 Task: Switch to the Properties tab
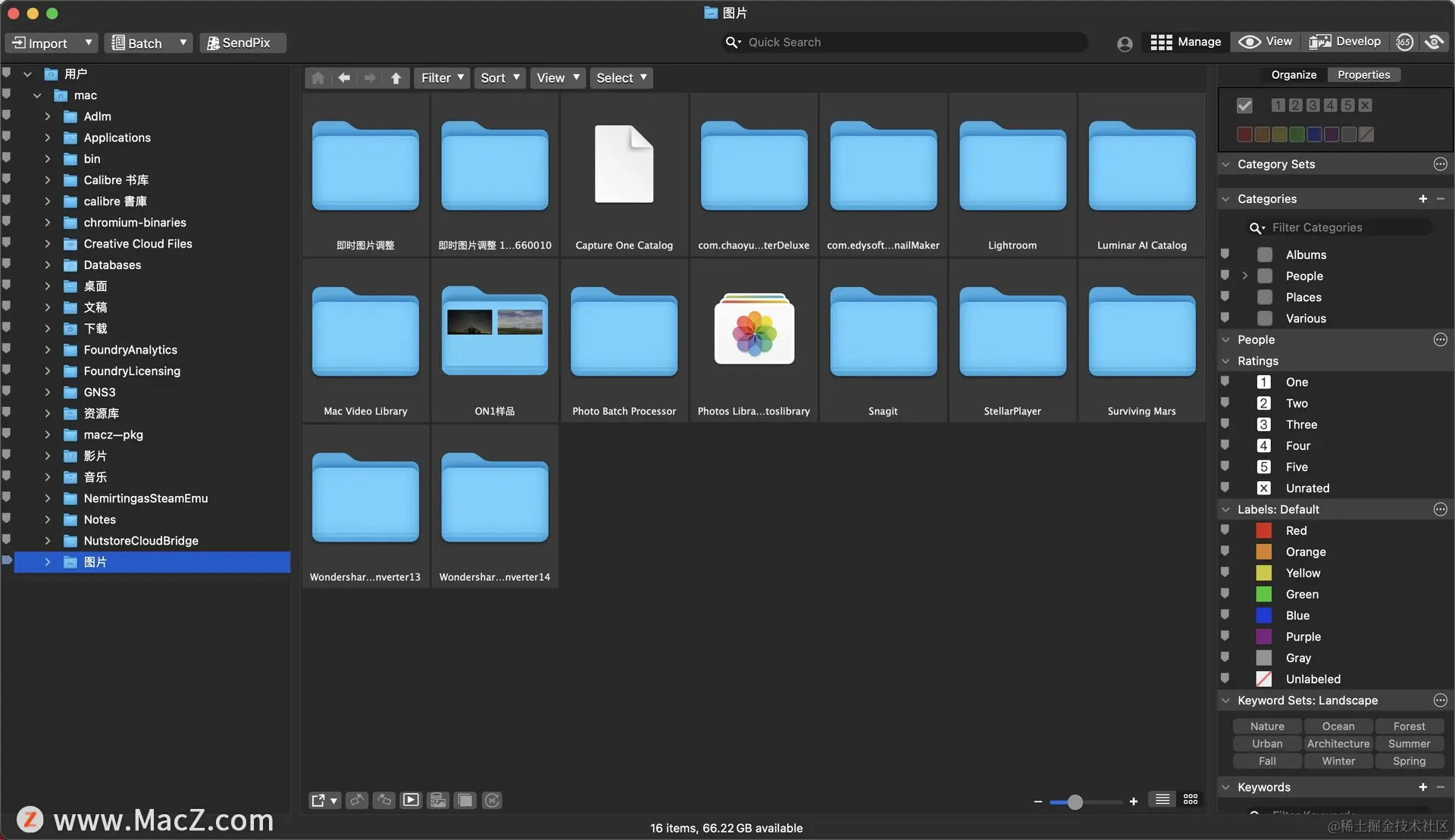coord(1363,75)
